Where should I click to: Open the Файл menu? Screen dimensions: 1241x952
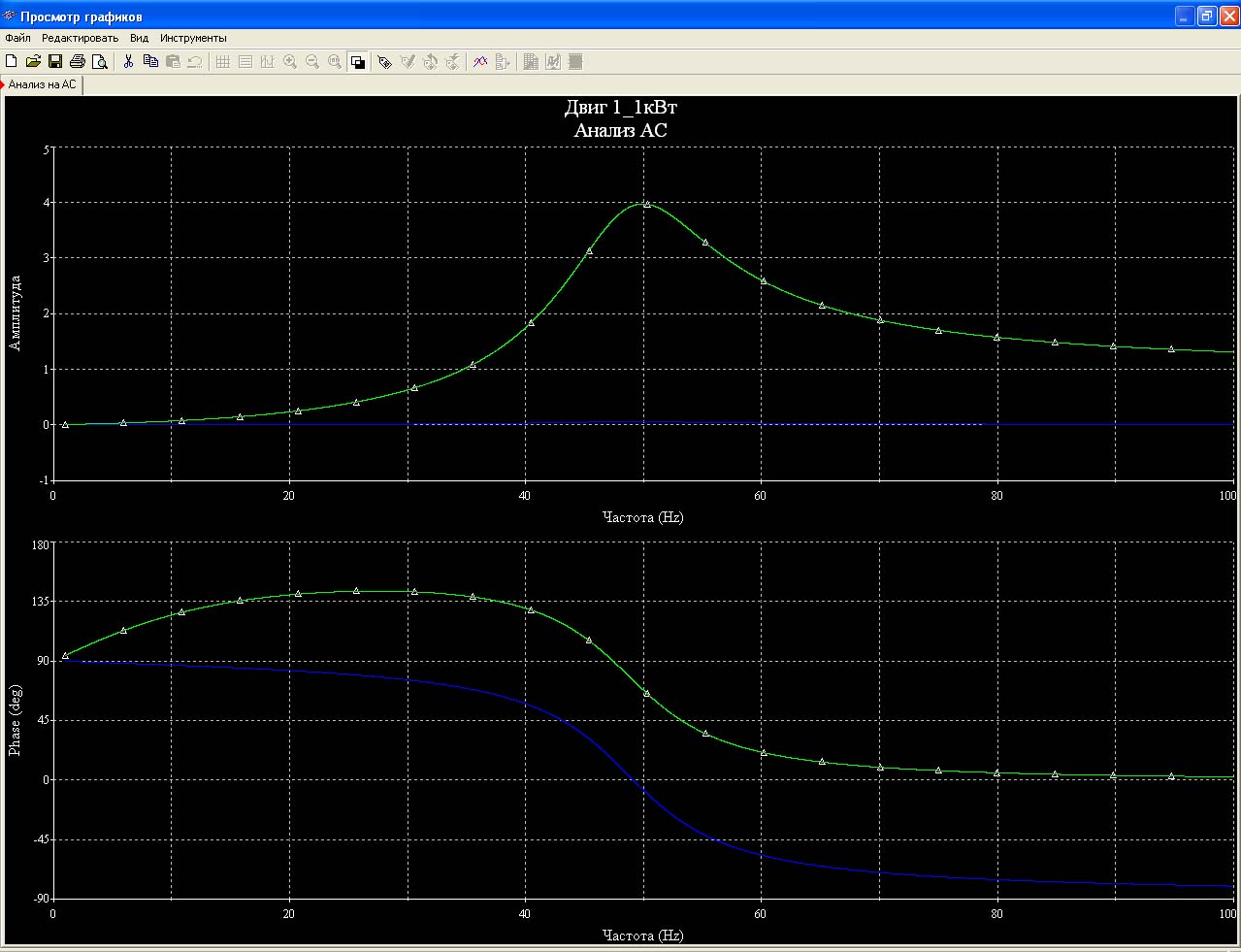[17, 38]
